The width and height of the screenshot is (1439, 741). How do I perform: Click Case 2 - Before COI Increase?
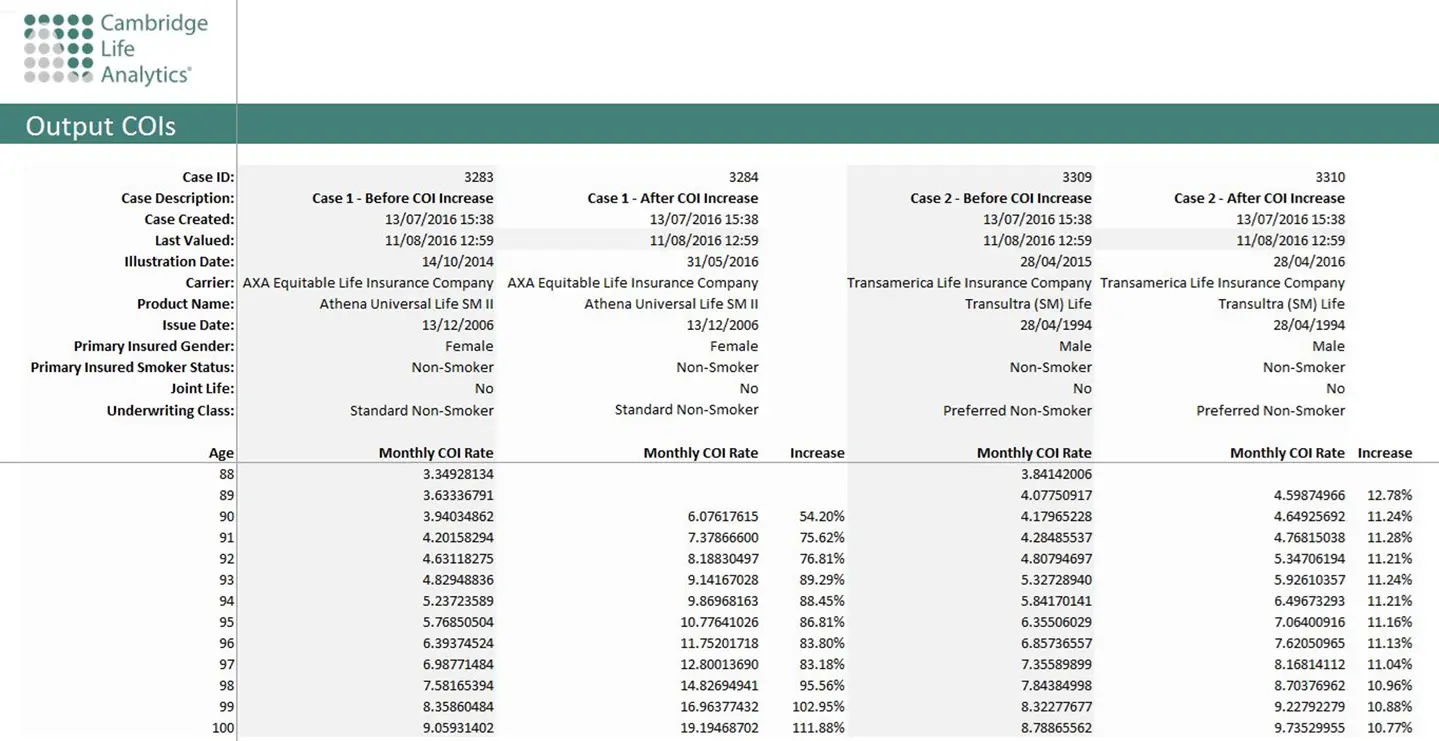(1001, 198)
